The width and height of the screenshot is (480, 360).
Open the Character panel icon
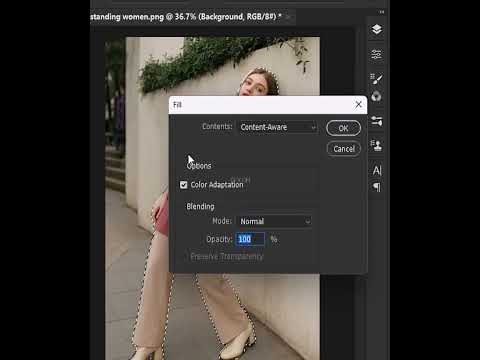[x=377, y=170]
